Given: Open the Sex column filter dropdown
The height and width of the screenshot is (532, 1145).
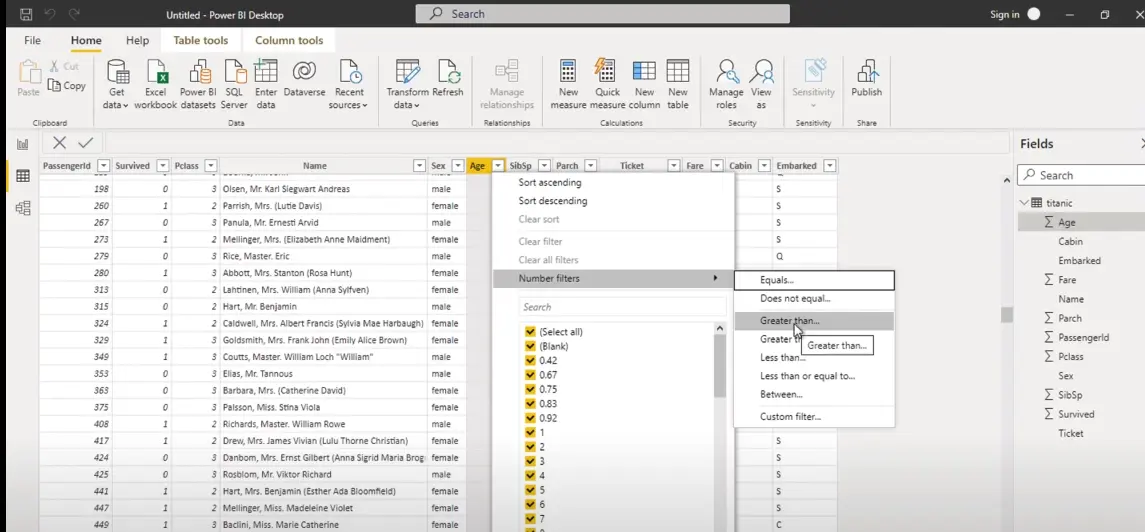Looking at the screenshot, I should 457,166.
